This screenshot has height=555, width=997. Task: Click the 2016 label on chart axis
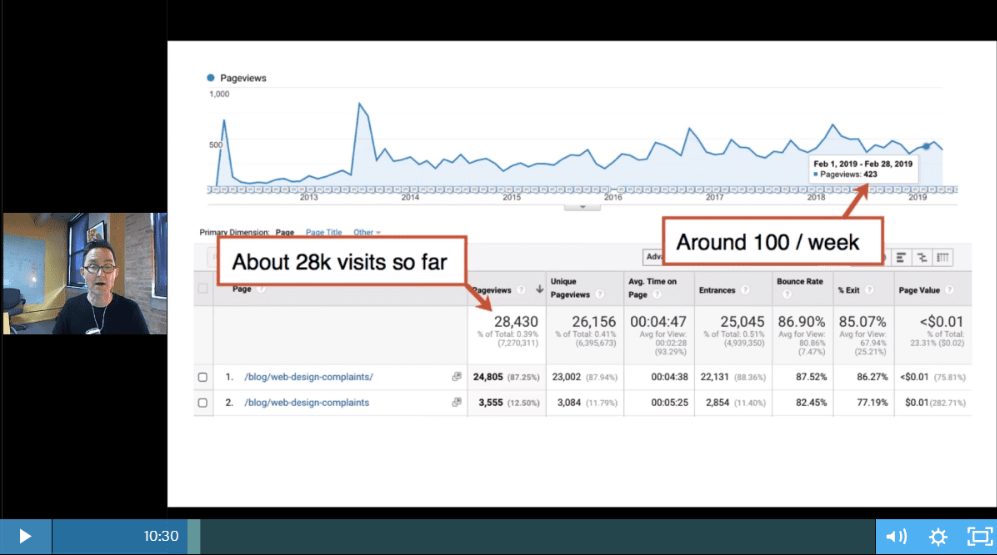coord(613,197)
